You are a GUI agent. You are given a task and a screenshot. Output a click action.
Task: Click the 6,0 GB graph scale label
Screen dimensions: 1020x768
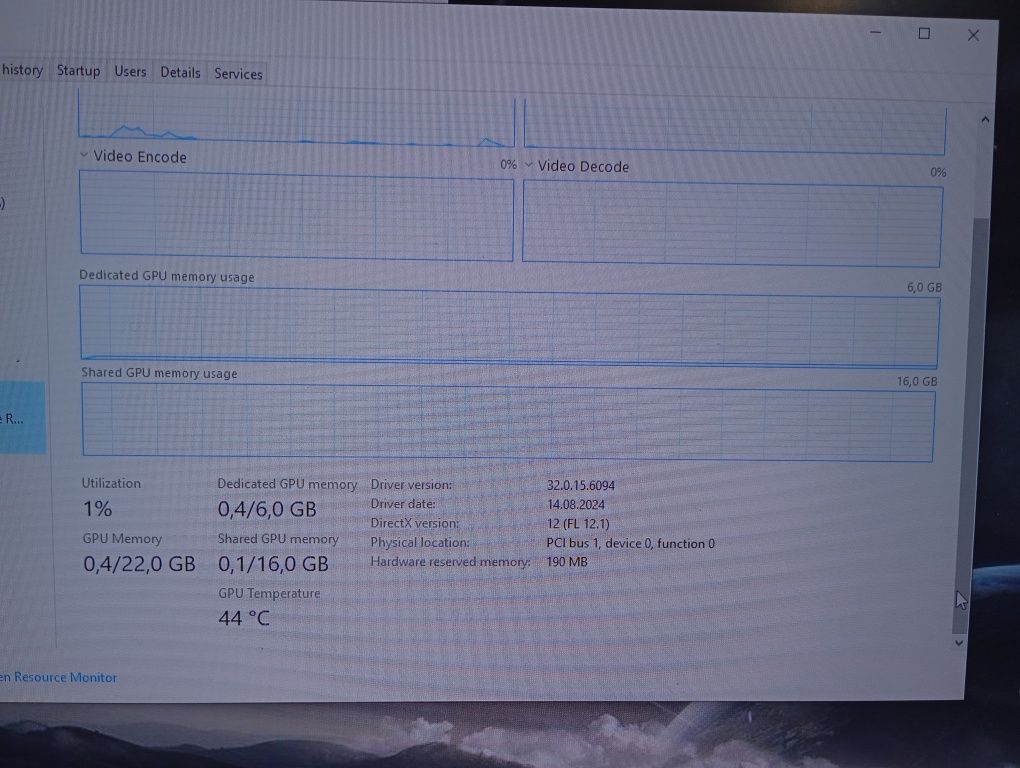(924, 287)
